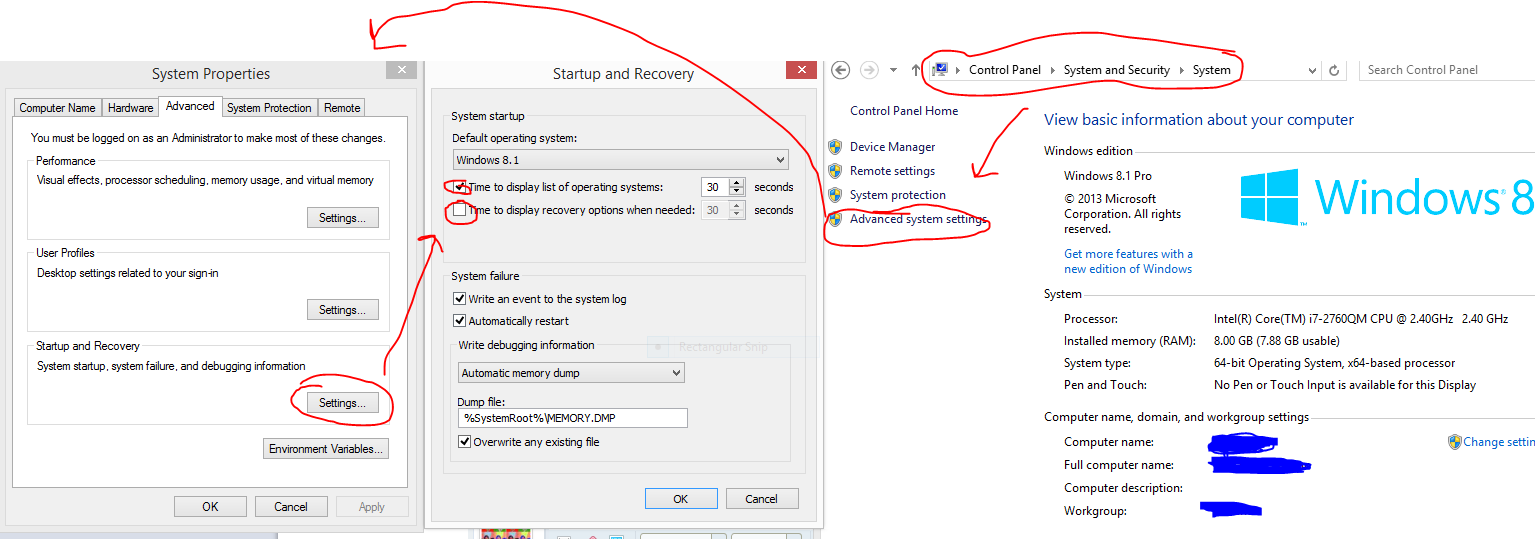Open the Remote tab
Image resolution: width=1535 pixels, height=539 pixels.
(342, 108)
